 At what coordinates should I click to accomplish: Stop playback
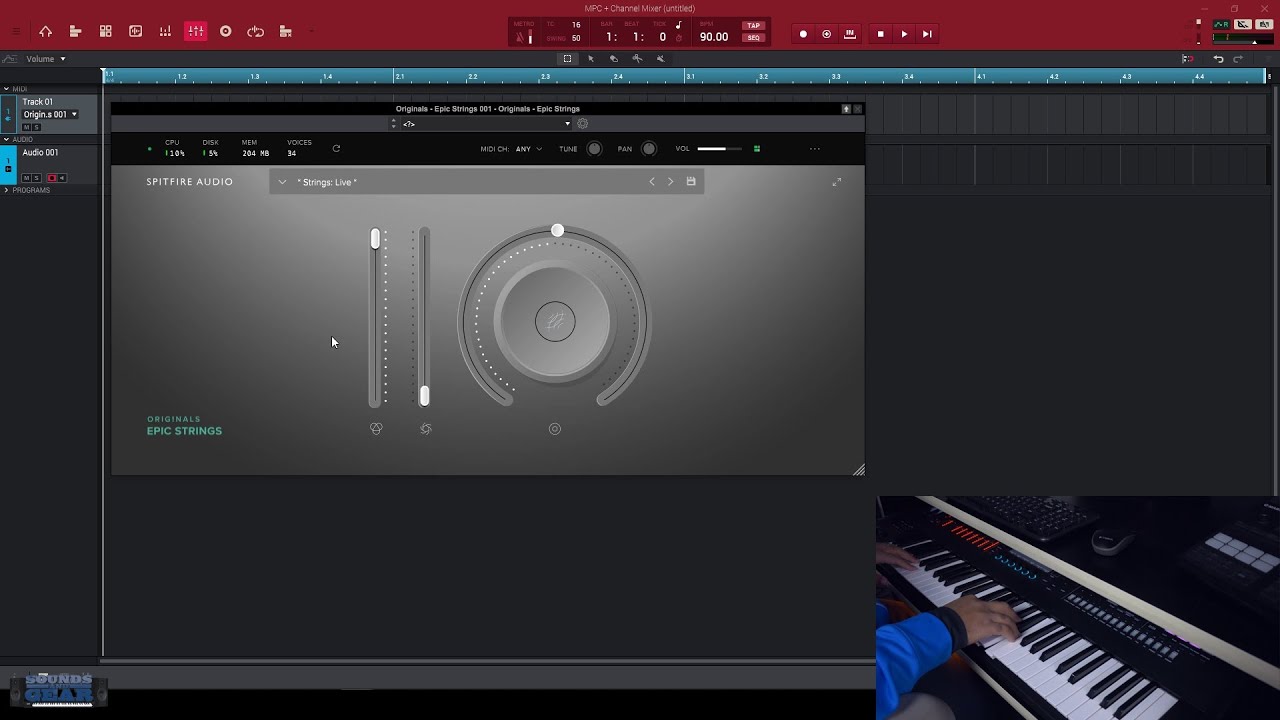pos(880,34)
